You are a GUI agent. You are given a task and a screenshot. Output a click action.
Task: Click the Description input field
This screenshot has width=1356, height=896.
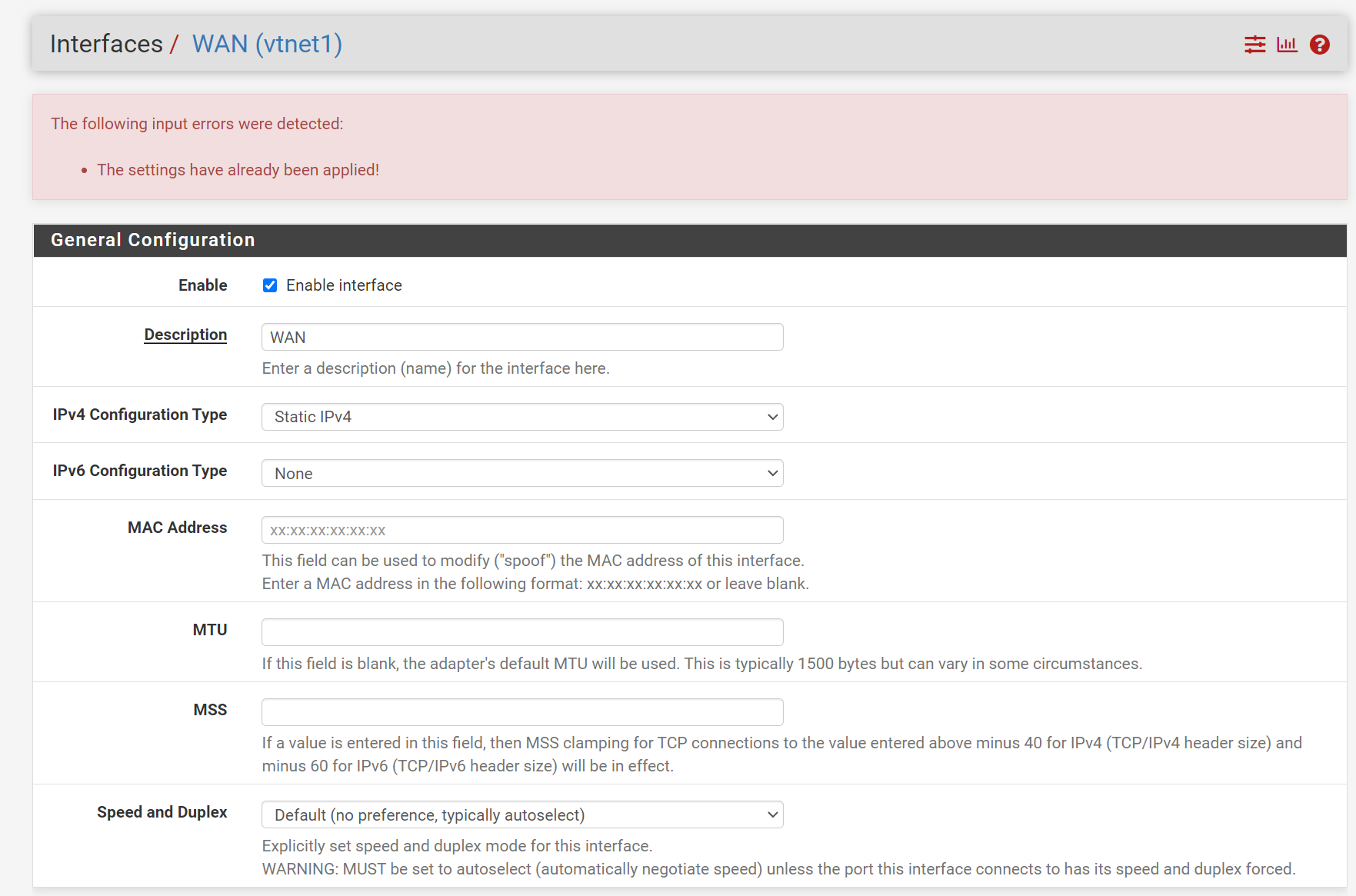point(522,337)
